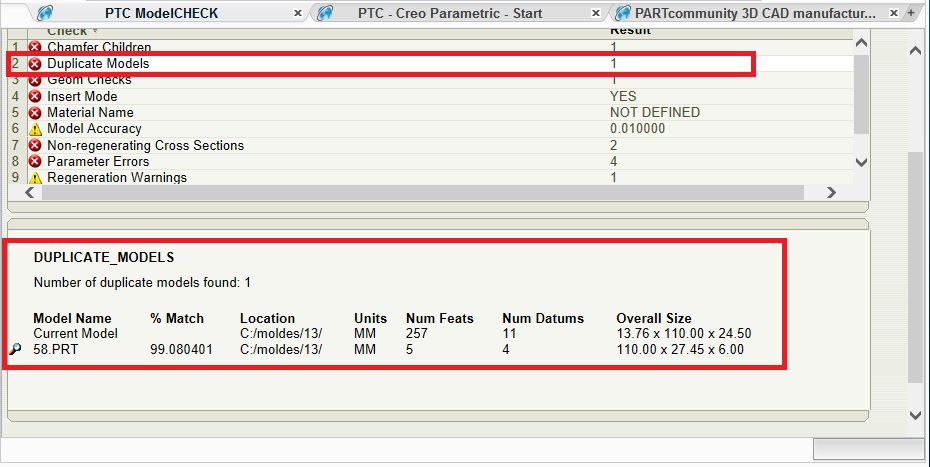
Task: Click the error icon beside Non-regenerating Cross Sections
Action: coord(35,145)
